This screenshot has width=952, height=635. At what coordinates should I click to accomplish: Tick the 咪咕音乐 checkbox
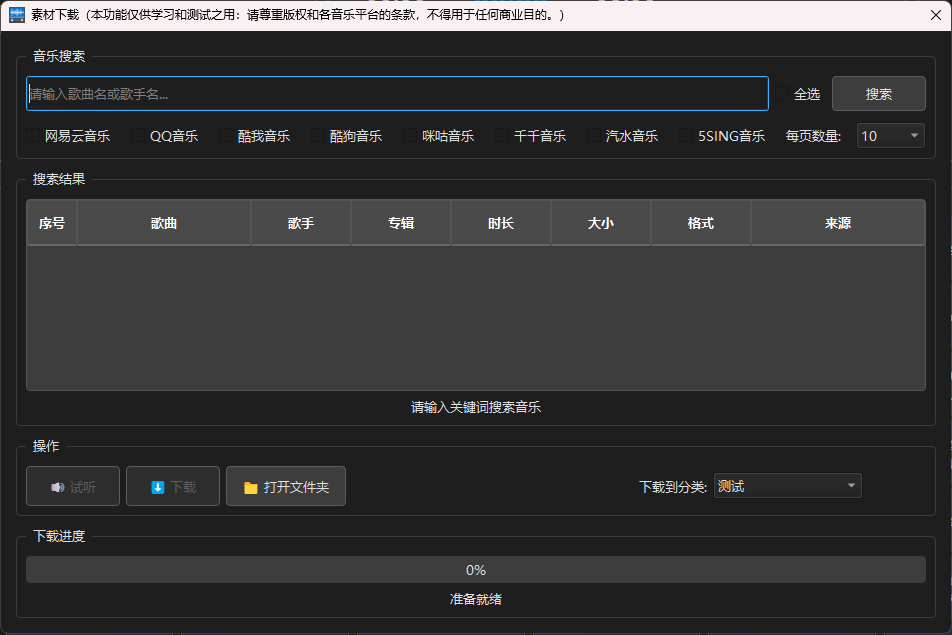pos(412,136)
